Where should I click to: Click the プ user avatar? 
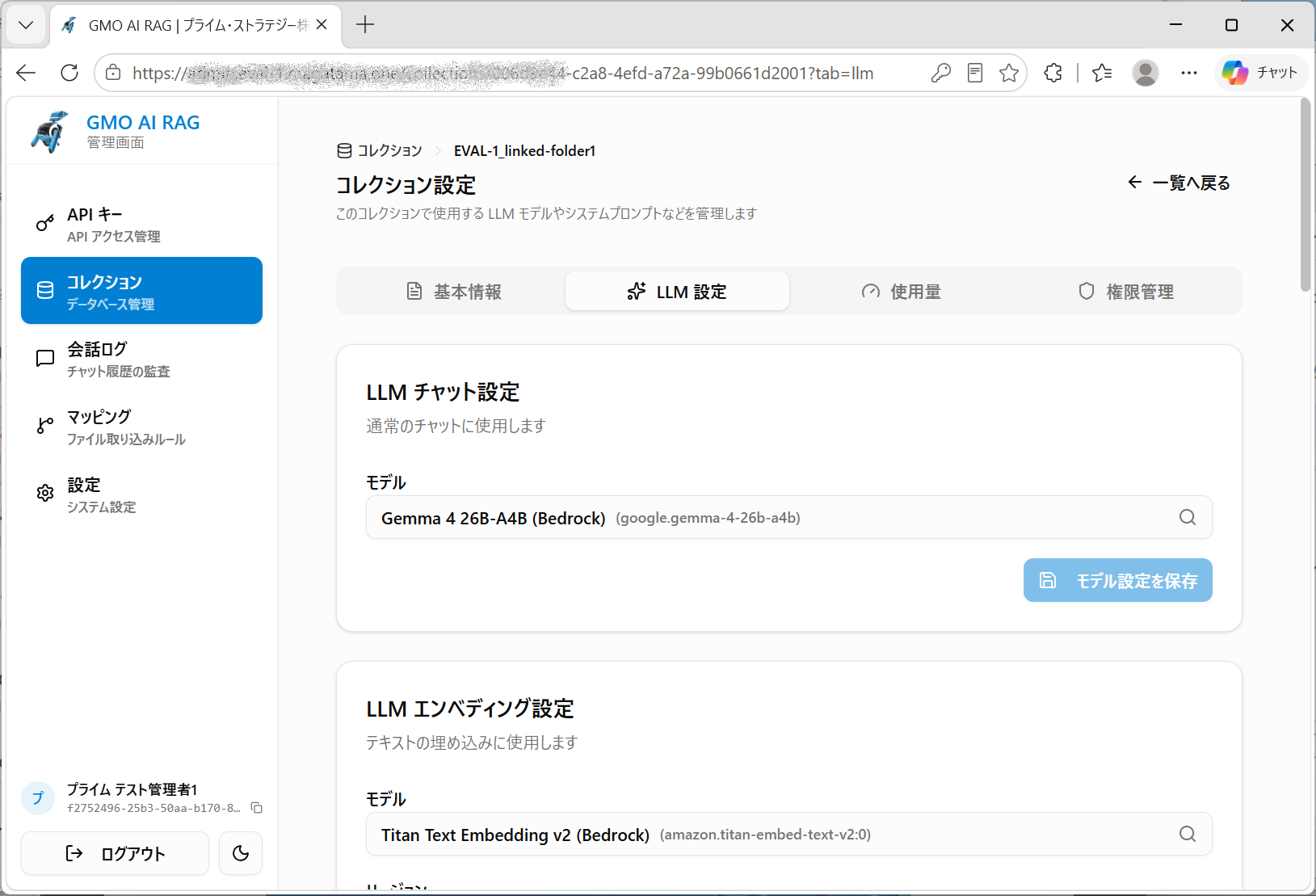pyautogui.click(x=38, y=798)
